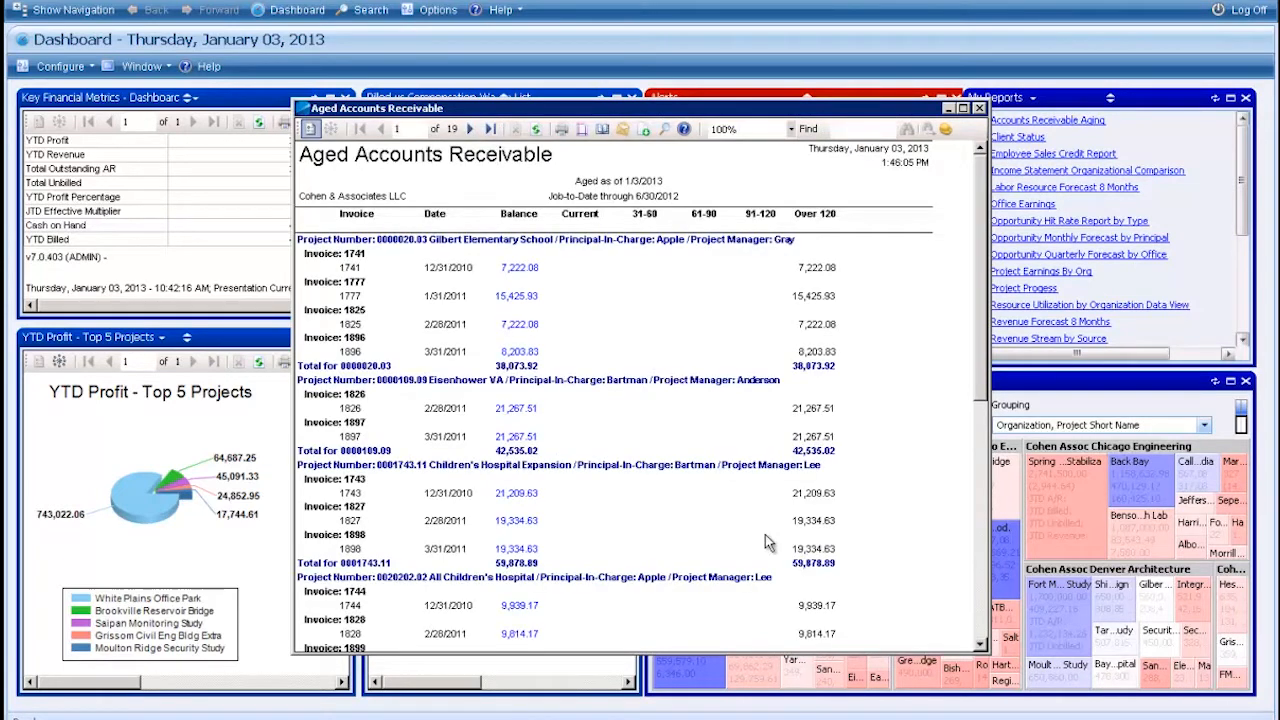Collapse the My Reports panel with up-down arrows
Image resolution: width=1280 pixels, height=720 pixels.
(x=1110, y=98)
